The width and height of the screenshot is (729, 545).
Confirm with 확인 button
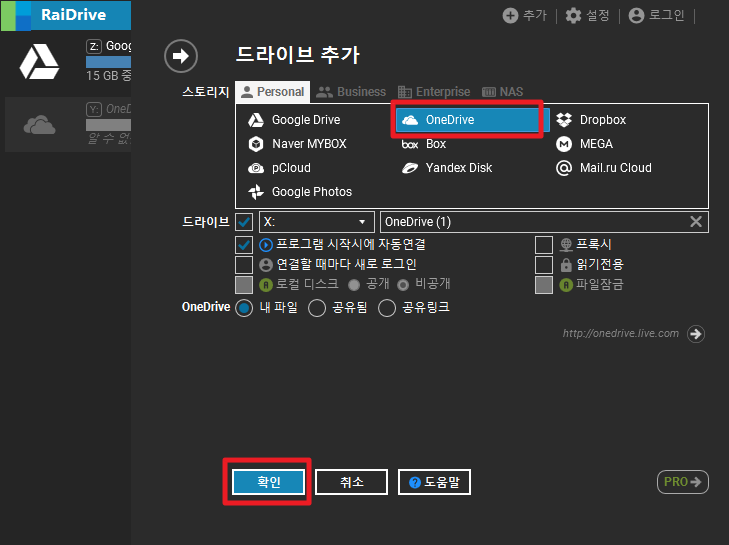tap(268, 482)
